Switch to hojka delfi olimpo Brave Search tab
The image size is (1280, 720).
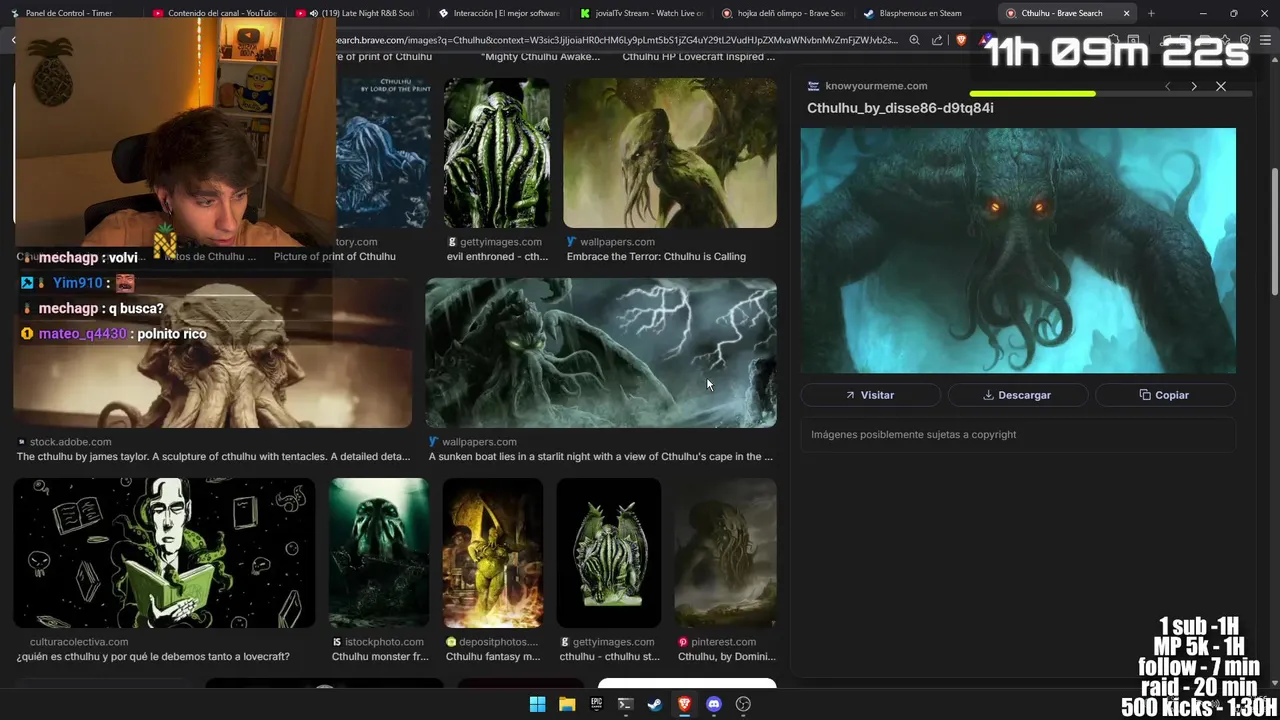click(x=782, y=13)
